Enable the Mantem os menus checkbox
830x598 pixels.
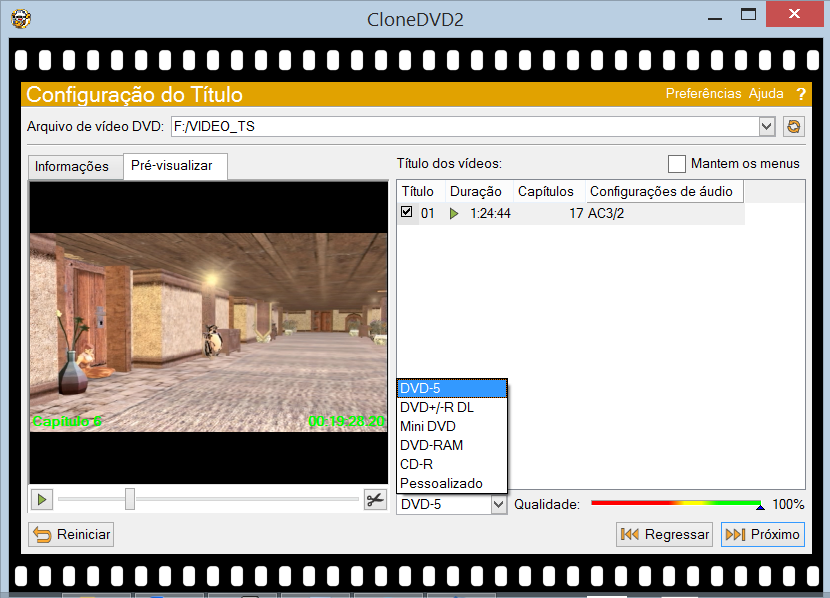(676, 164)
